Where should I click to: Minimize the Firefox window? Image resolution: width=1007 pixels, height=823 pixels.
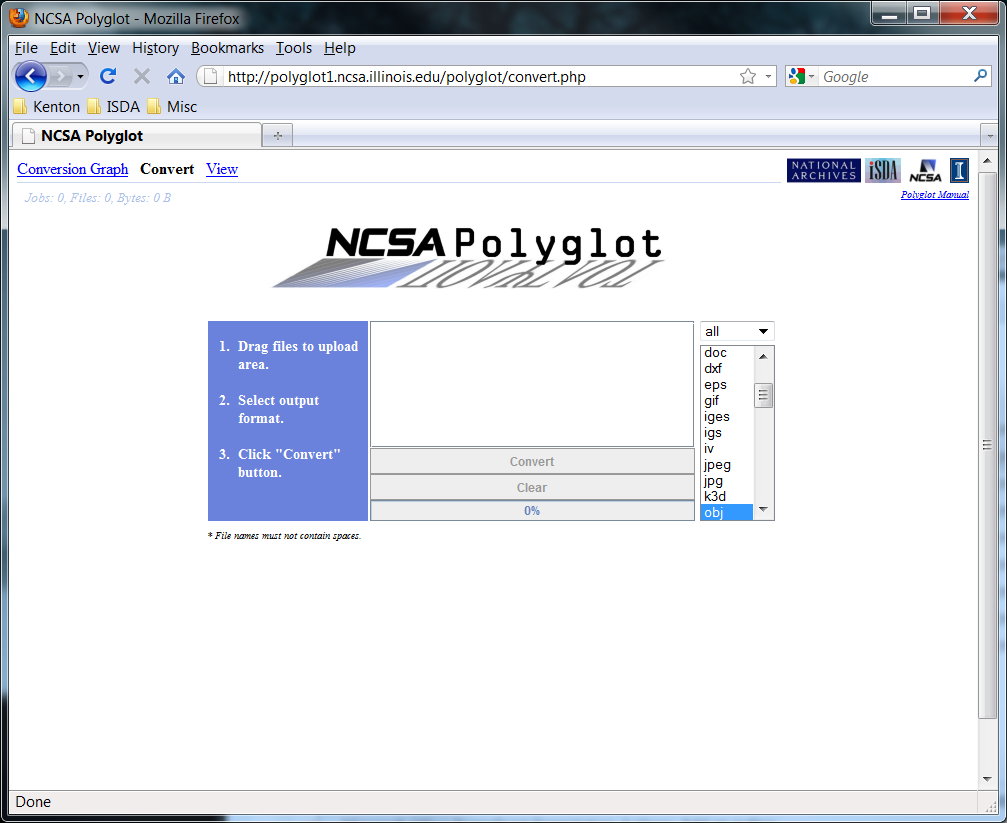[x=889, y=13]
